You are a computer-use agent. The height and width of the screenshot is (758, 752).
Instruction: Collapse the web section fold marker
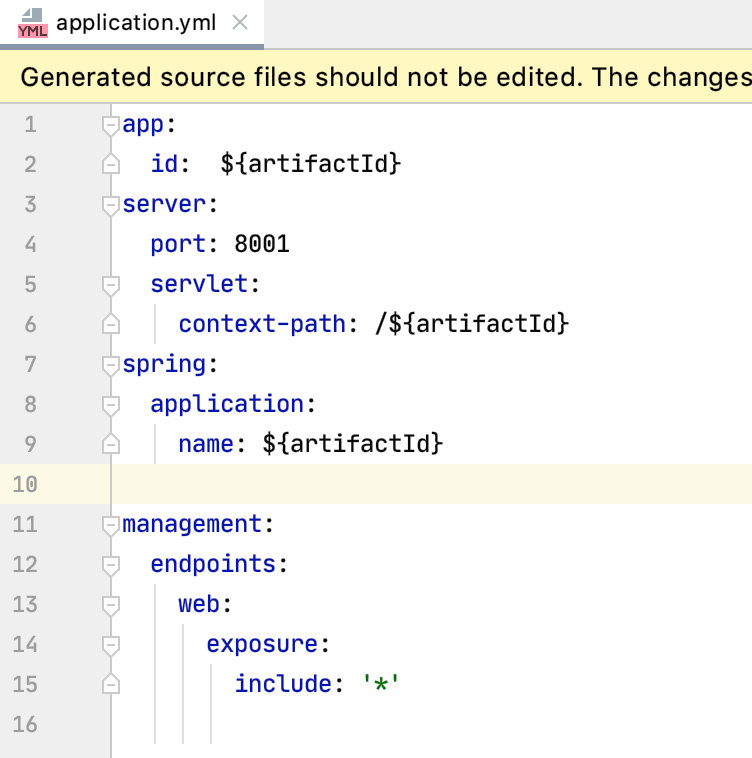(x=111, y=605)
